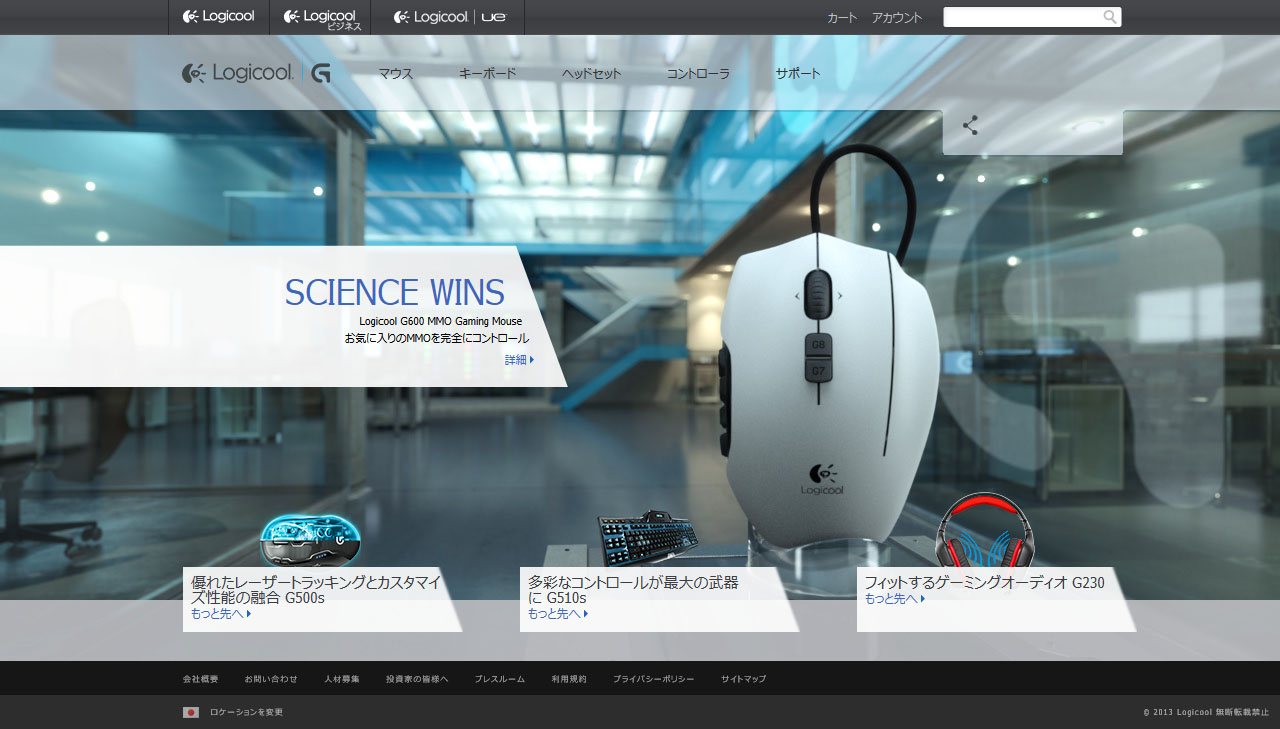Click the フィットするゲーミングオーディオ G230 headline
Screen dimensions: 1280x729
tap(984, 582)
